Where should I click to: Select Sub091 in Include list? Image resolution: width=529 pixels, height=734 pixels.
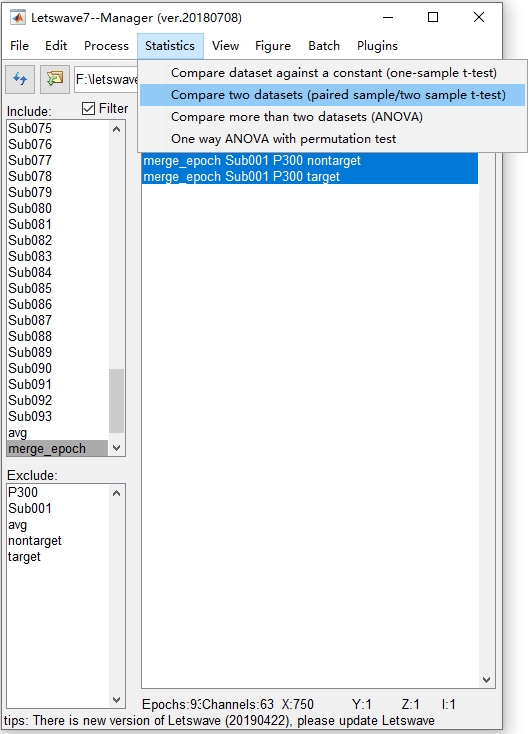click(x=58, y=384)
